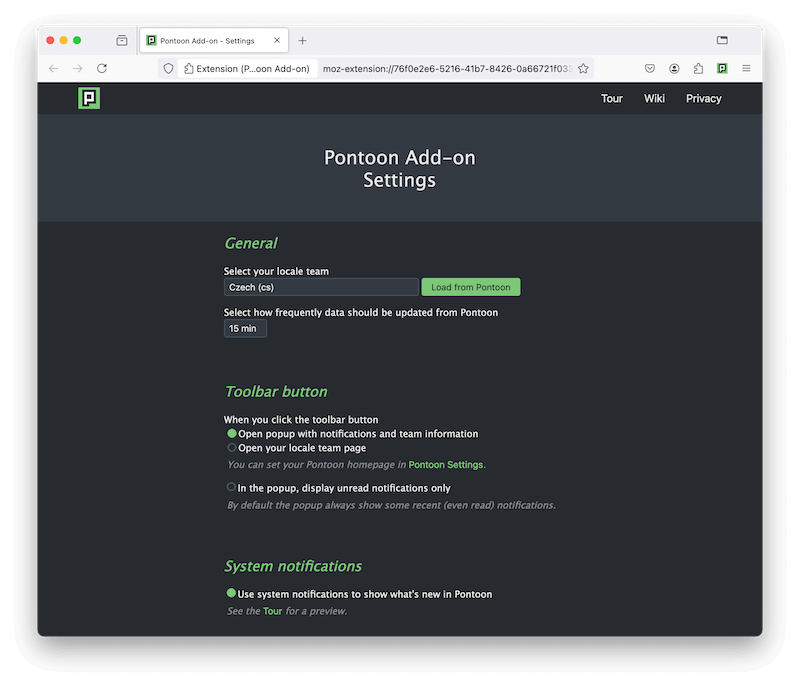Click the Pontoon logo in the page header
The width and height of the screenshot is (800, 686).
[89, 98]
